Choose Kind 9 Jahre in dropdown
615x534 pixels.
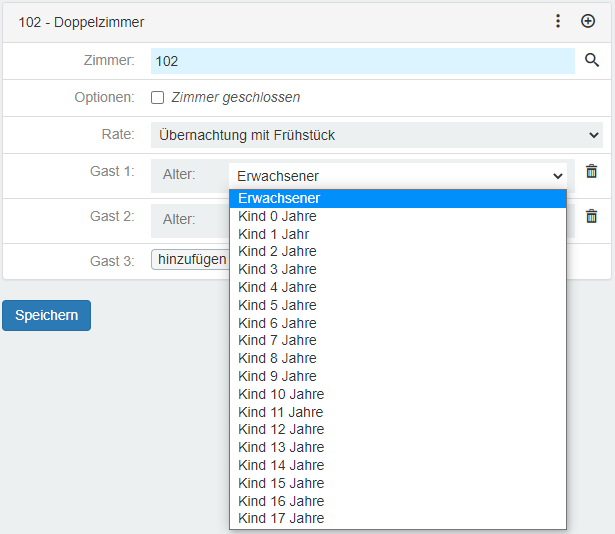click(277, 376)
